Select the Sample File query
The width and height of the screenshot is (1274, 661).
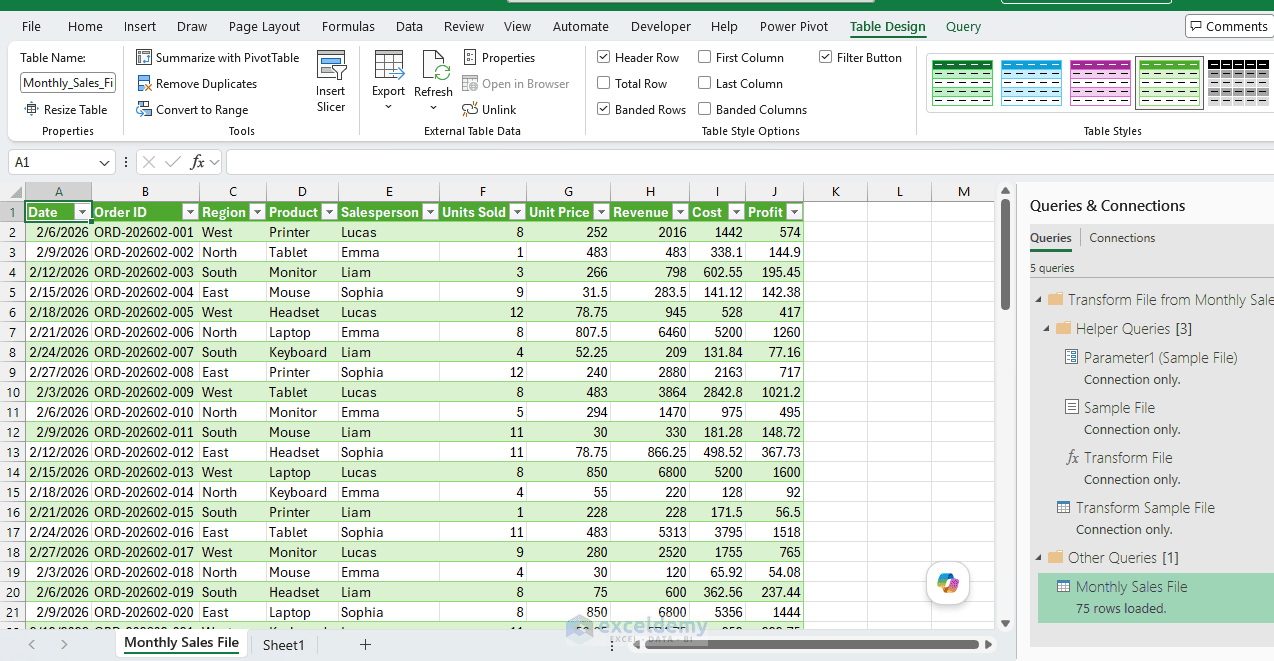pos(1119,408)
